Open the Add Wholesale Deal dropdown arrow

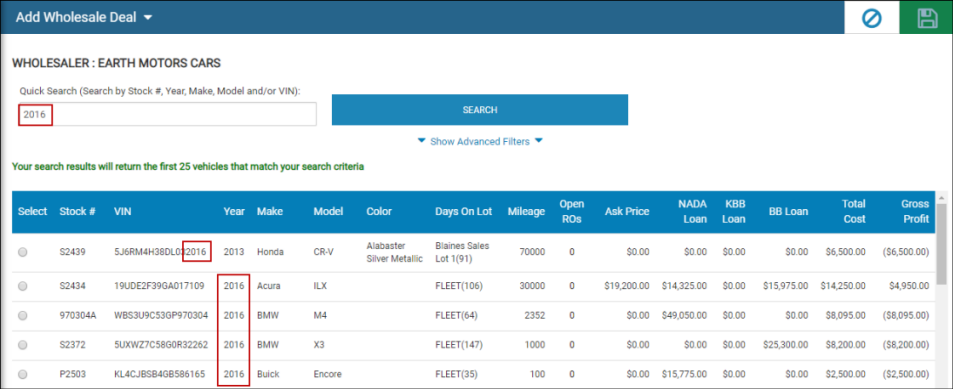click(148, 18)
